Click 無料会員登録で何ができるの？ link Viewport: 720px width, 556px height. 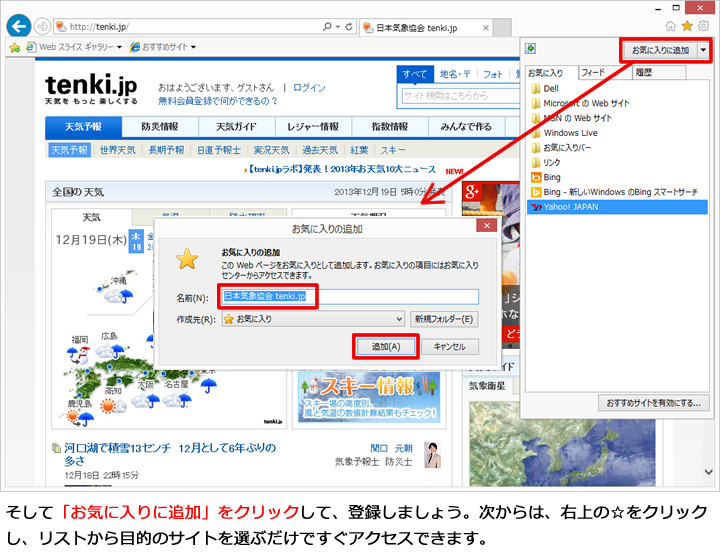tap(218, 101)
